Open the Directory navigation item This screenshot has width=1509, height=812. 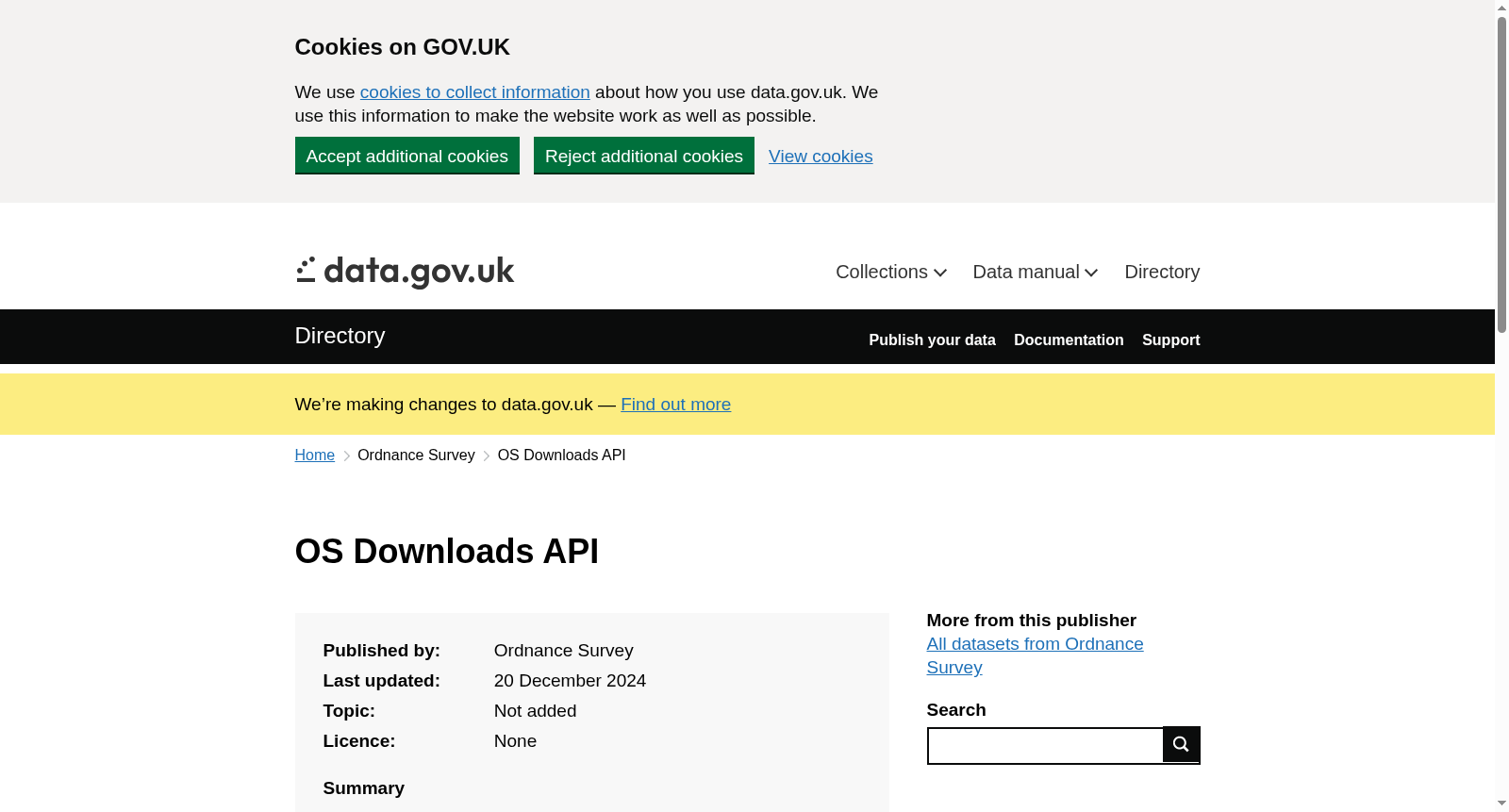(x=1162, y=272)
